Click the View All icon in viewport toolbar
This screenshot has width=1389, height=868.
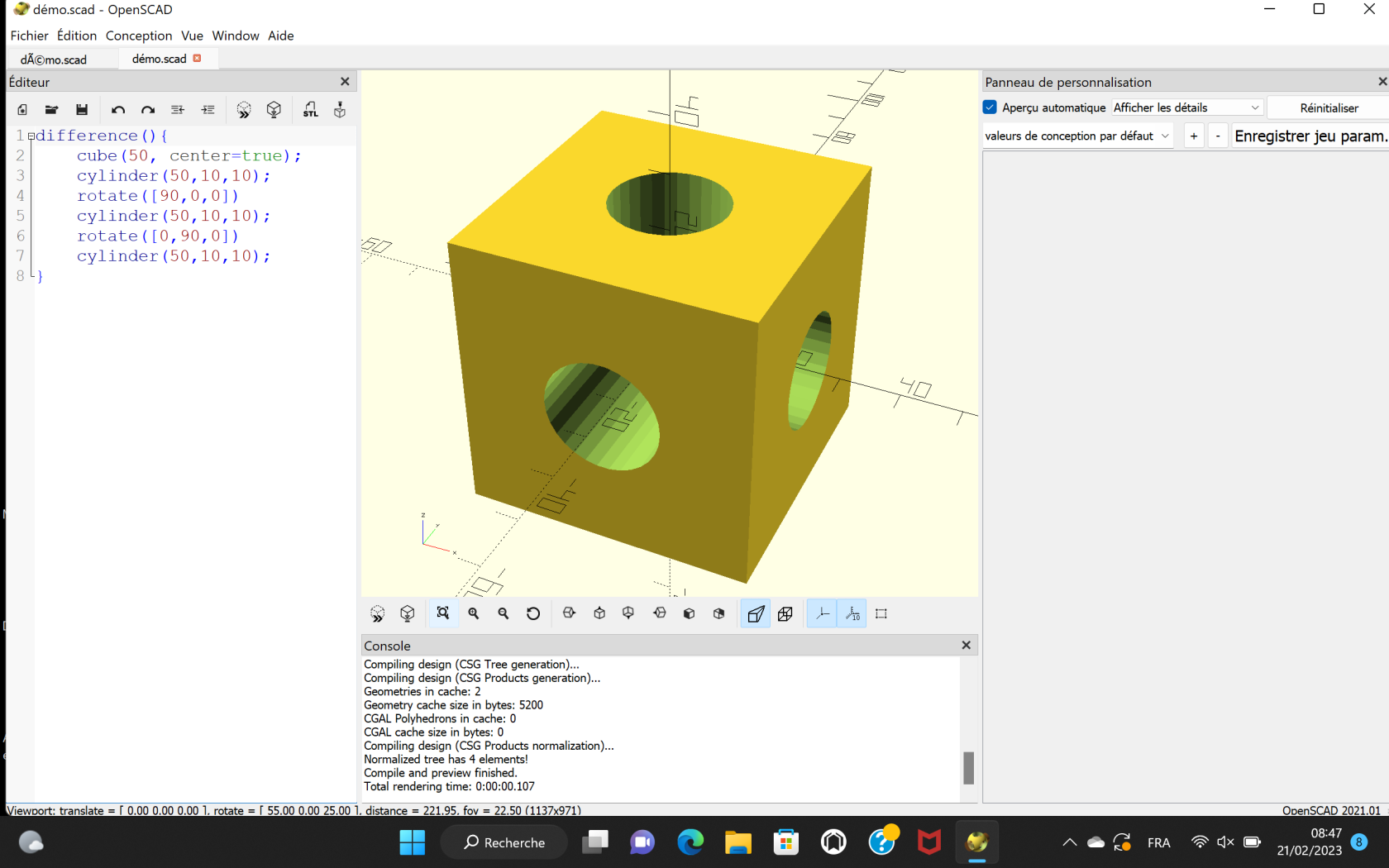(443, 613)
